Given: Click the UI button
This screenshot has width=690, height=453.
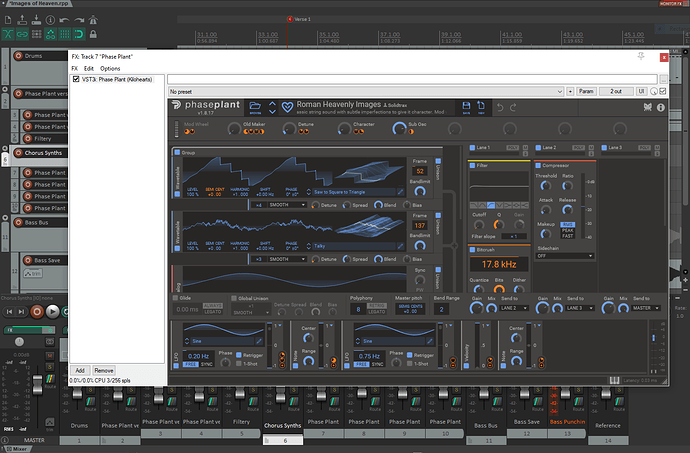Looking at the screenshot, I should click(x=641, y=91).
